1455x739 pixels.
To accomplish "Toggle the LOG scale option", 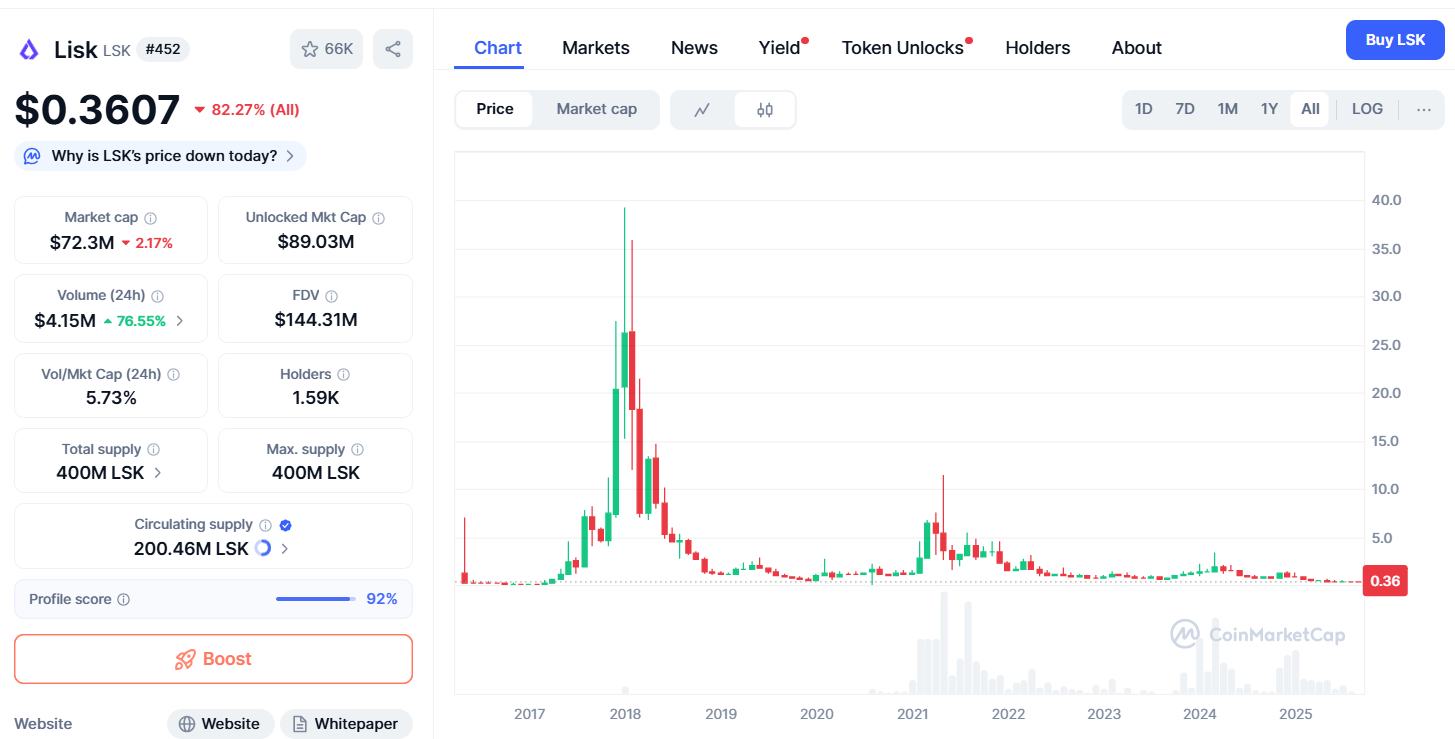I will 1367,109.
